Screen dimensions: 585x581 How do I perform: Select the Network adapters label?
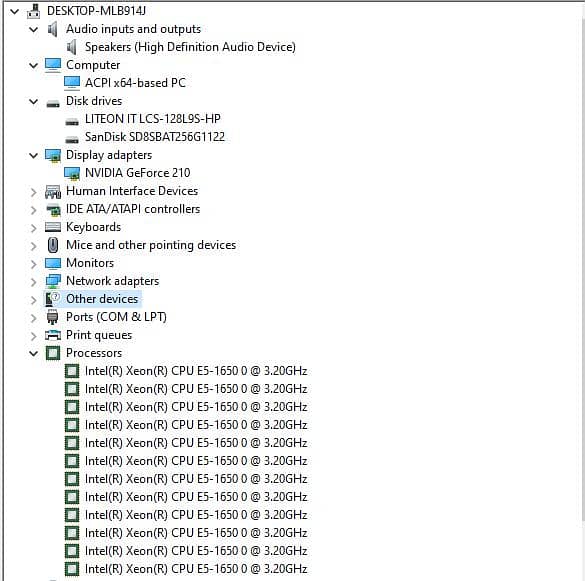pos(113,281)
